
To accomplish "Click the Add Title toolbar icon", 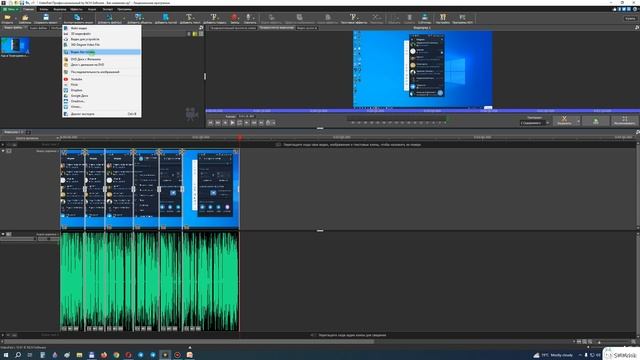I will tap(214, 18).
